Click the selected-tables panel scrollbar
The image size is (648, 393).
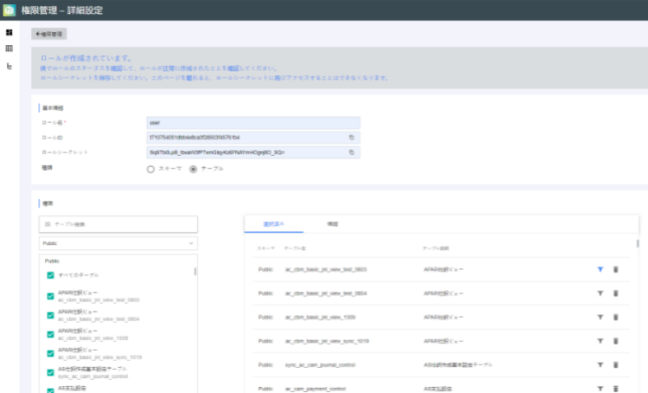coord(638,243)
